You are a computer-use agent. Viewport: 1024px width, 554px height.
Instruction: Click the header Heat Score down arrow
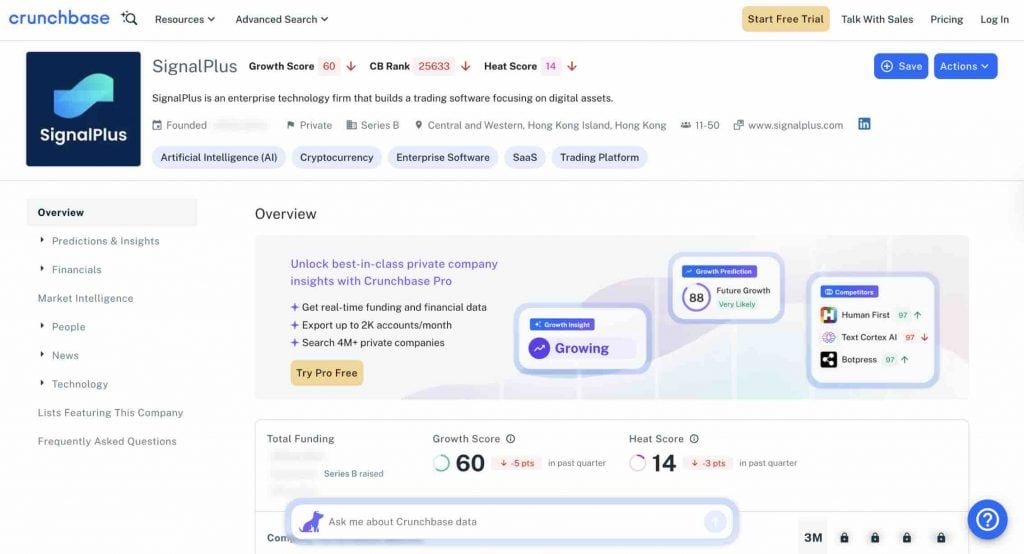tap(571, 66)
